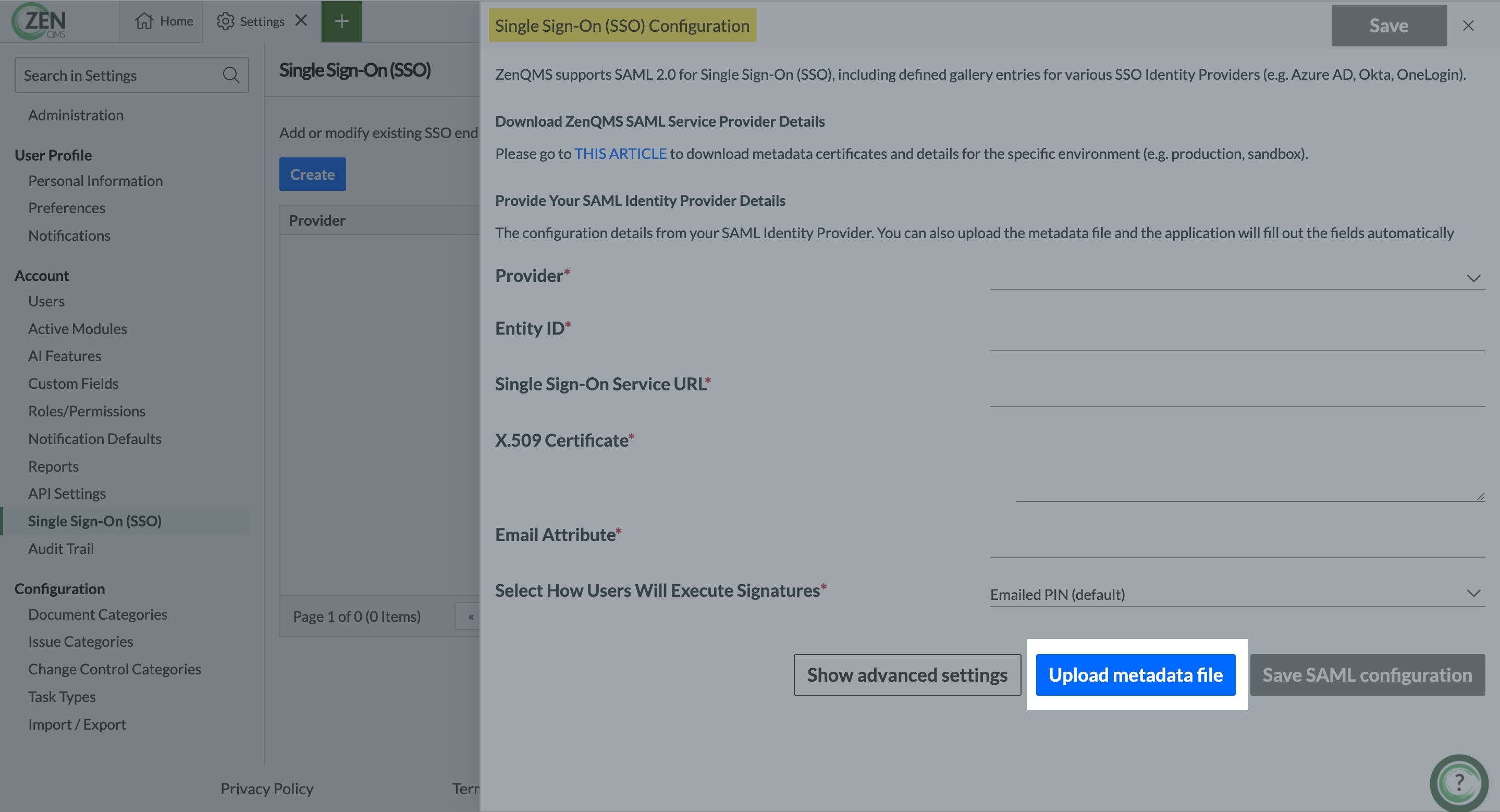Open Notifications settings
This screenshot has height=812, width=1500.
[x=69, y=236]
